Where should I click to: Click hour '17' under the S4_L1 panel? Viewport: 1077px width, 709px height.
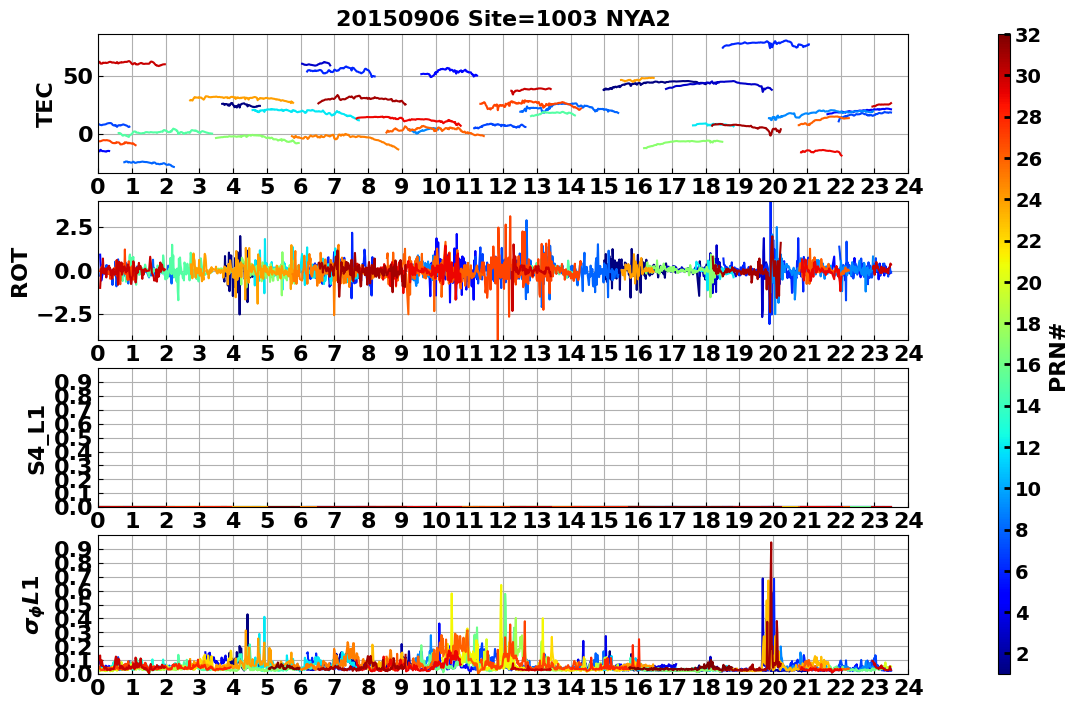pyautogui.click(x=672, y=521)
